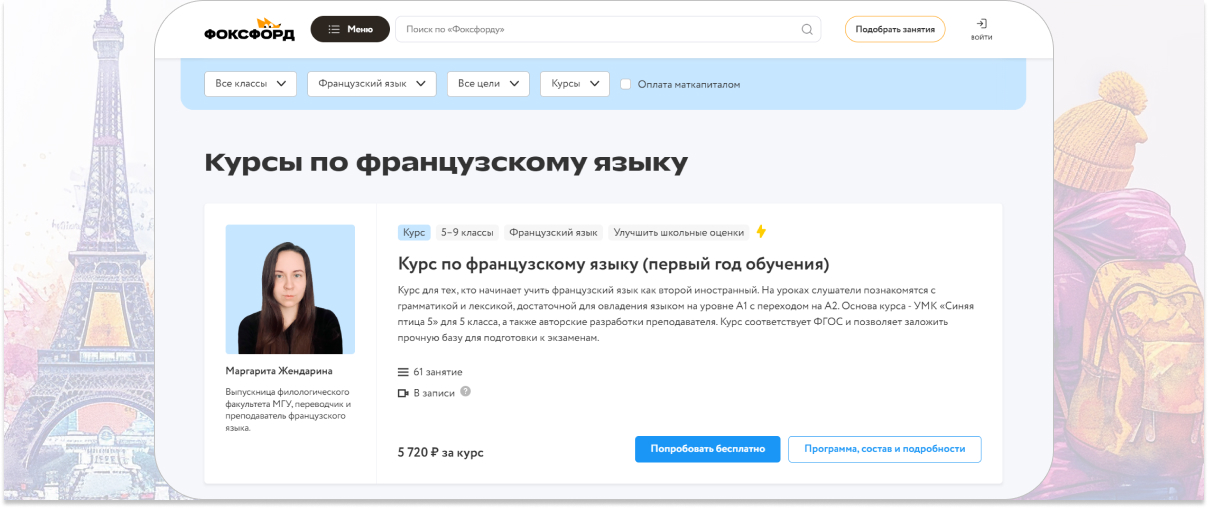
Task: Click the question mark help icon
Action: click(465, 392)
